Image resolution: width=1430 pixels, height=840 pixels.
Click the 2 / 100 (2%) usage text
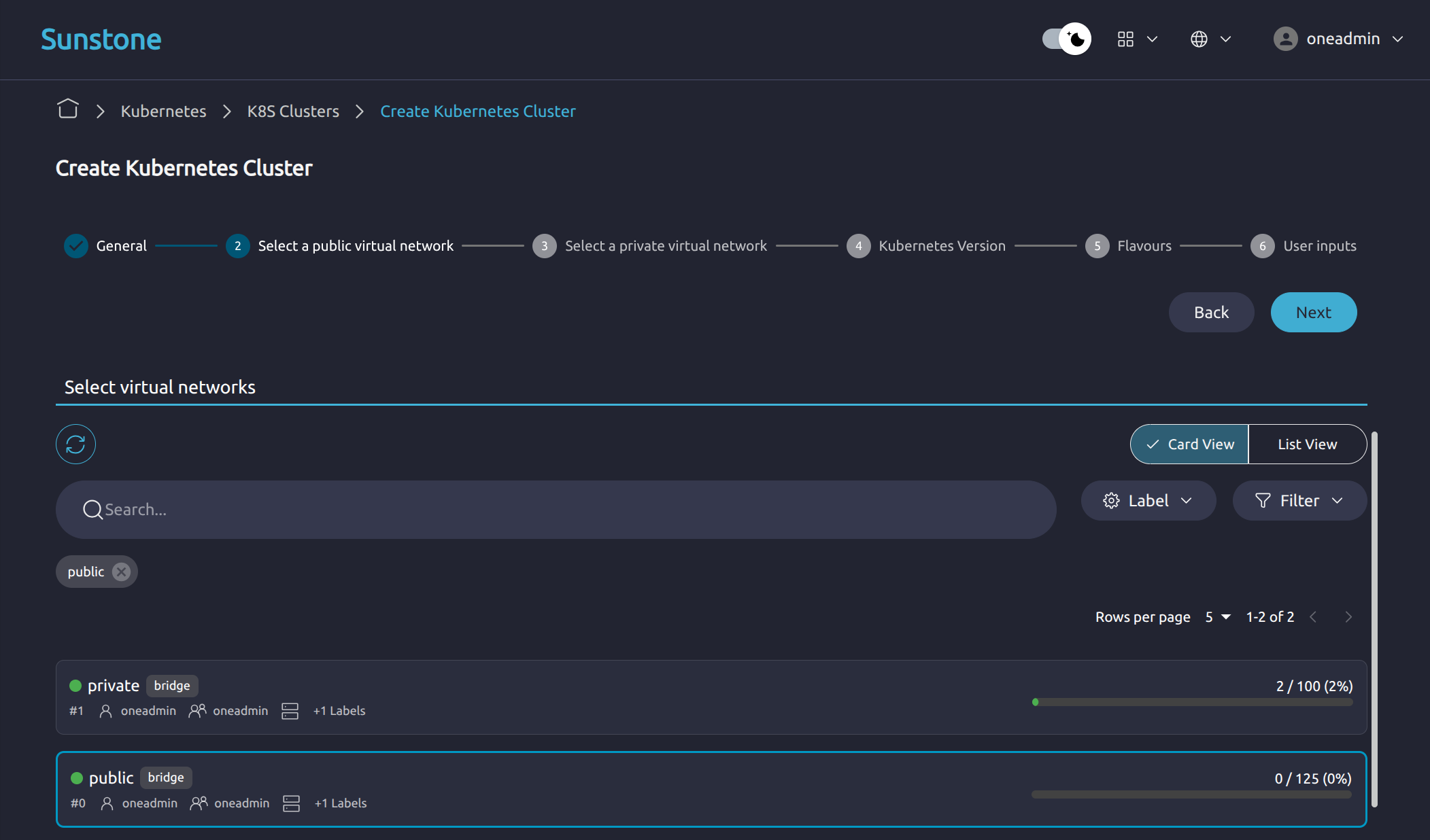(1314, 686)
